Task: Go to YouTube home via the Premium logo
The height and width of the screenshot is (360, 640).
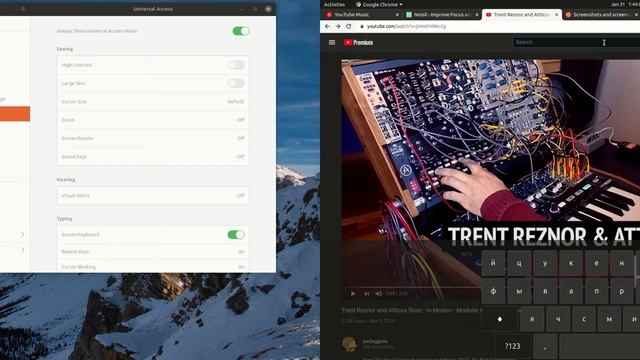Action: click(x=358, y=42)
